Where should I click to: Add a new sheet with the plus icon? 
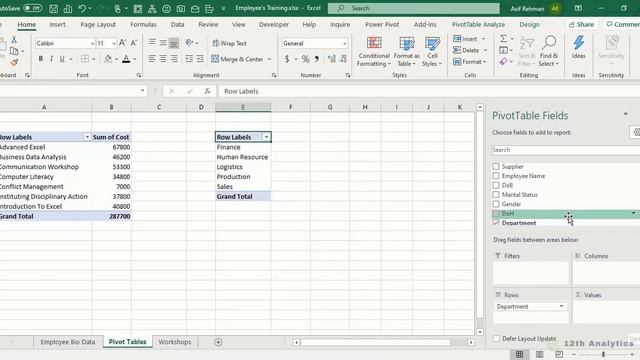pyautogui.click(x=218, y=342)
